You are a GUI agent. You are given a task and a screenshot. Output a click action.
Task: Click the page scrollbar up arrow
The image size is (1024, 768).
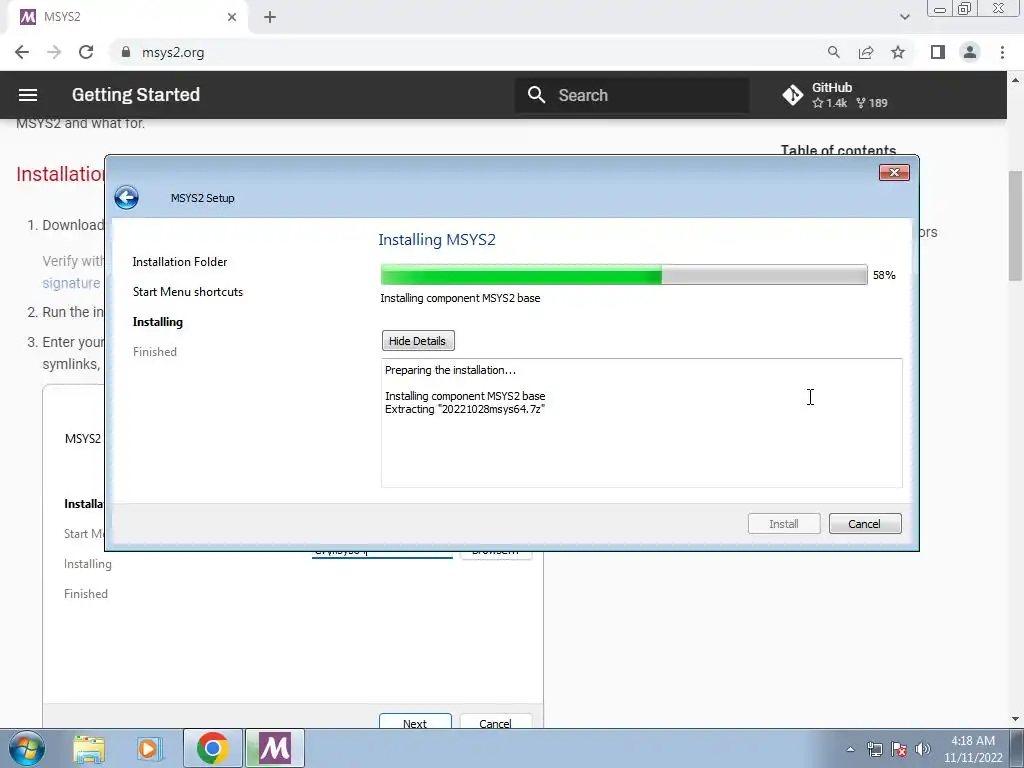[x=1016, y=80]
